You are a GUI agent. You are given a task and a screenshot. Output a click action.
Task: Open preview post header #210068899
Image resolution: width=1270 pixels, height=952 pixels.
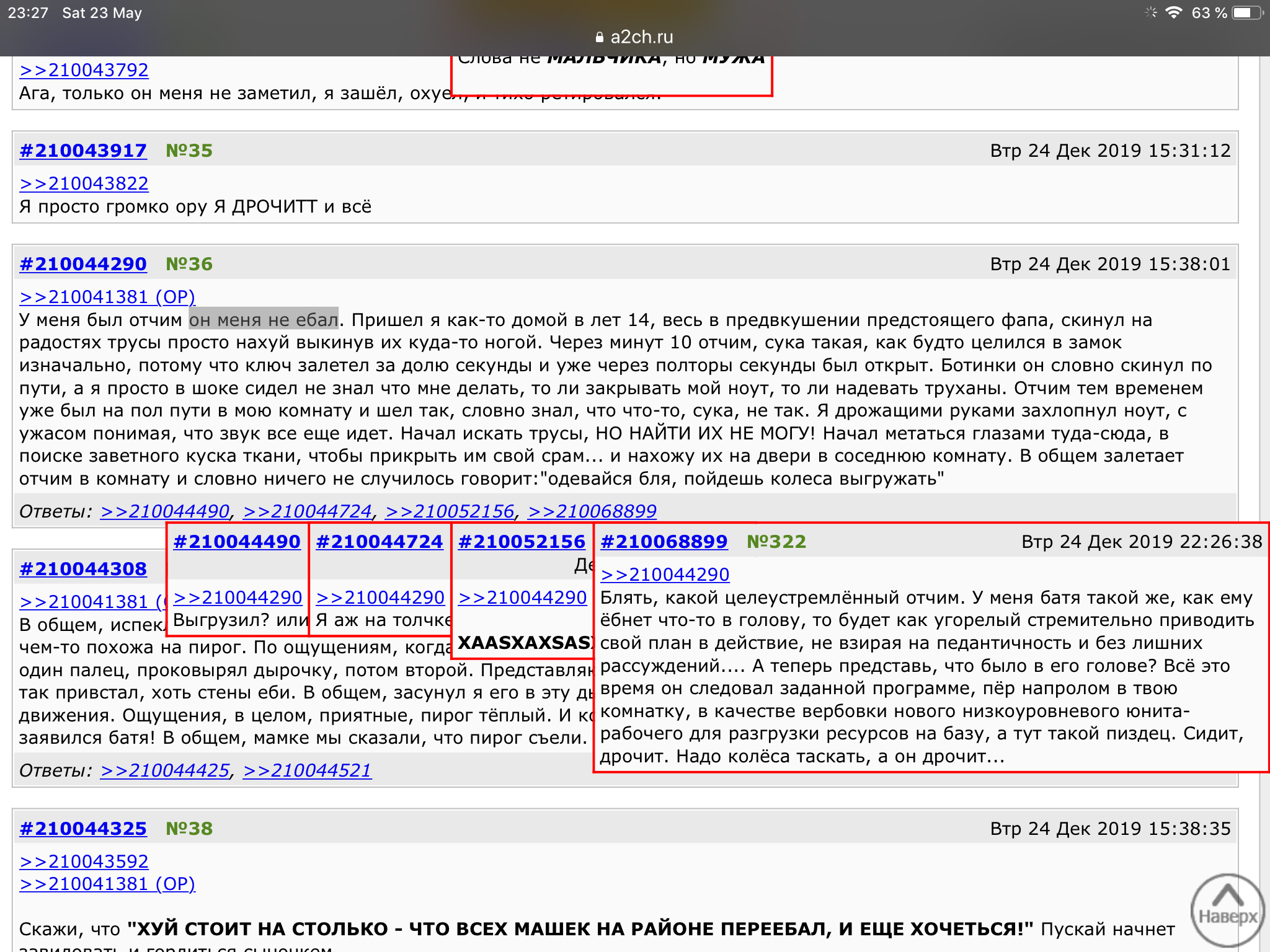pos(664,542)
